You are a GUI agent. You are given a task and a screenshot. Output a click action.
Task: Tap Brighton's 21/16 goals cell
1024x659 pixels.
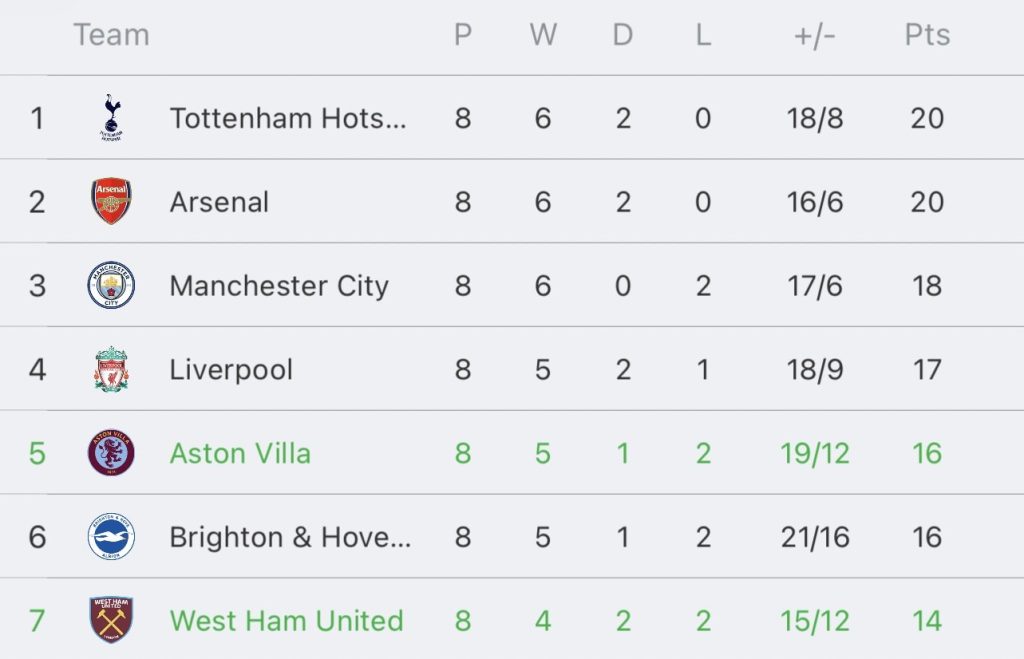[815, 537]
